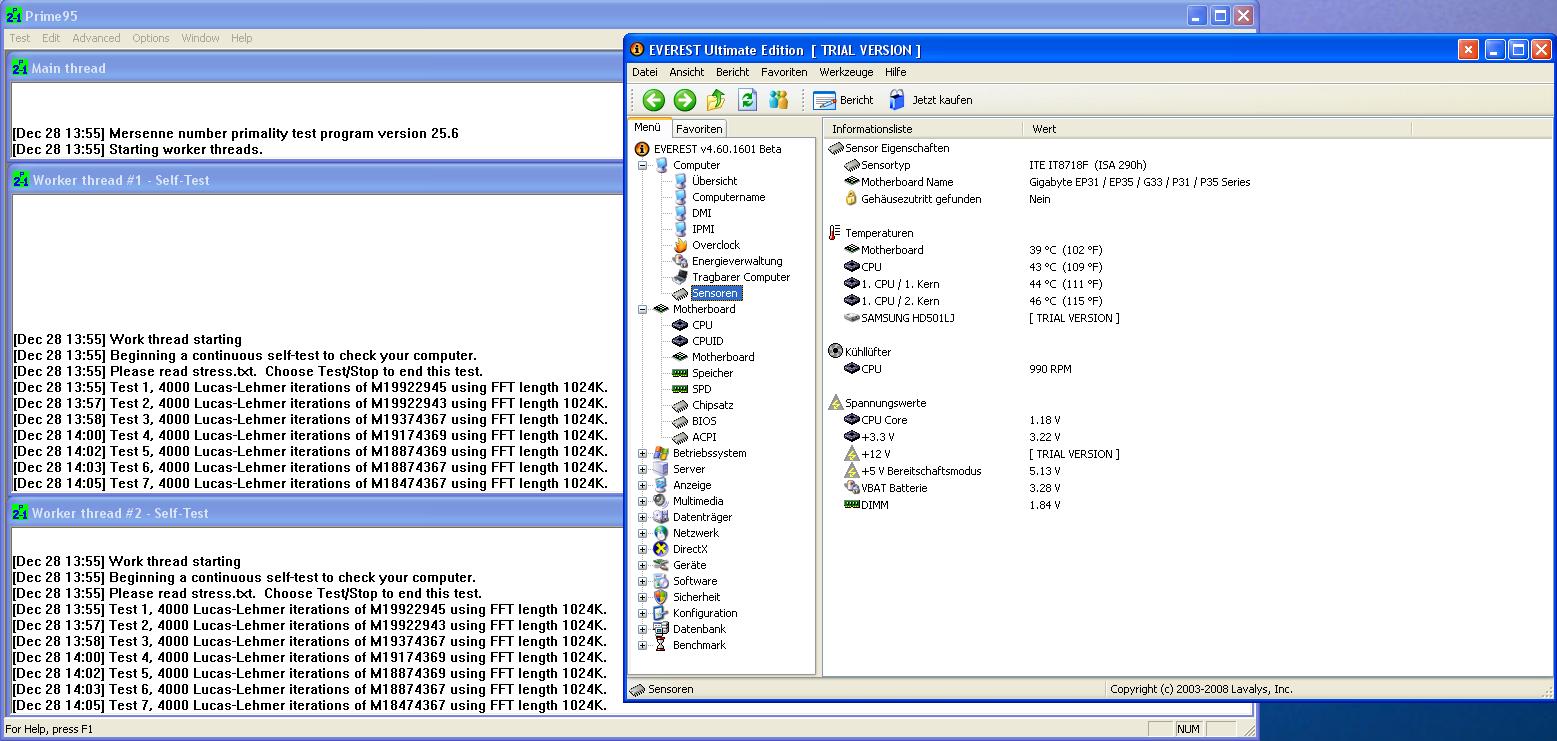Click the Up level arrow icon in EVEREST
Image resolution: width=1557 pixels, height=741 pixels.
(716, 100)
